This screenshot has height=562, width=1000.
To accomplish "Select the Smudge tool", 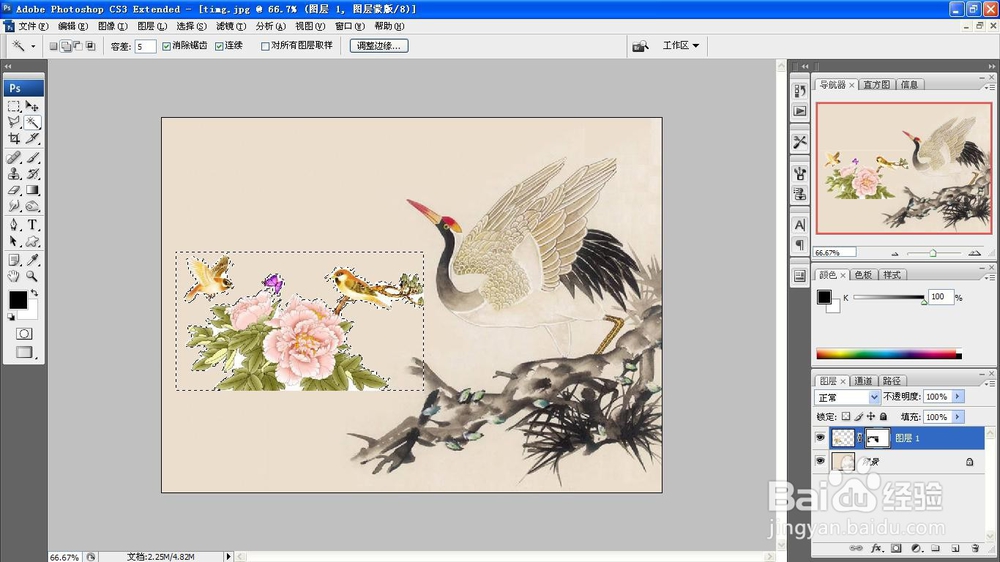I will pyautogui.click(x=14, y=206).
